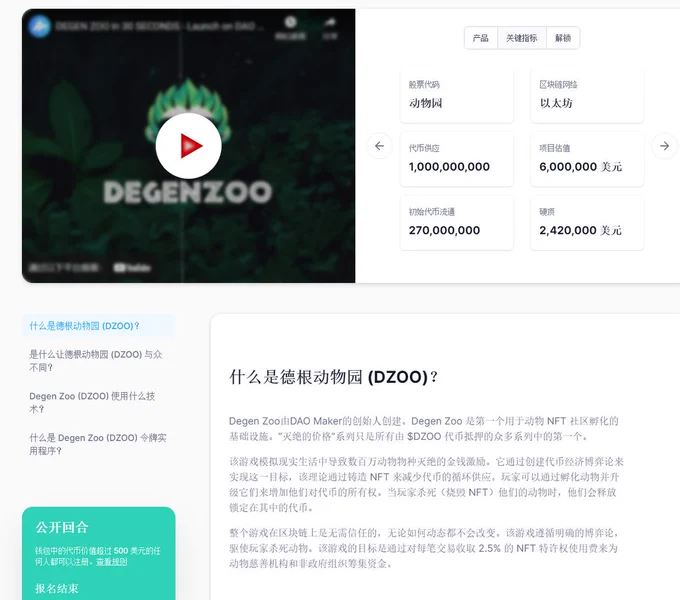
Task: Open the channel avatar on the video
Action: click(39, 26)
